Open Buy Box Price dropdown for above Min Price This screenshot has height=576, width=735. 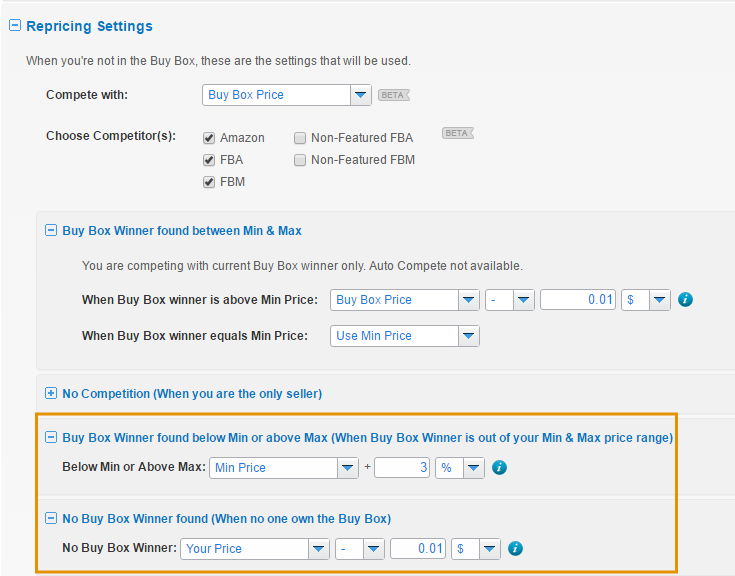[405, 300]
